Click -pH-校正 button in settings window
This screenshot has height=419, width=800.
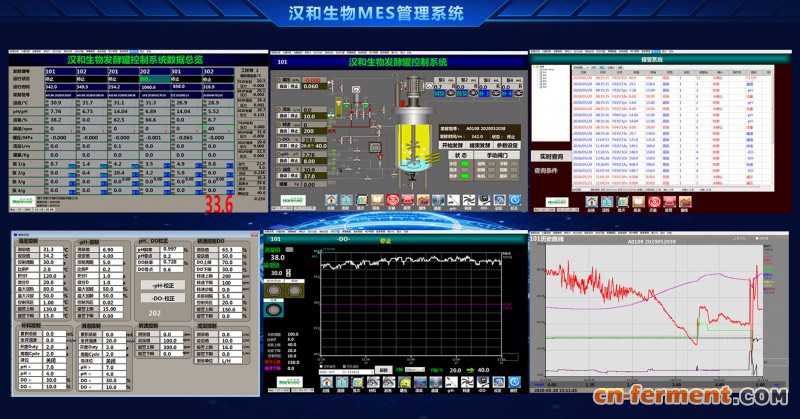coord(162,285)
